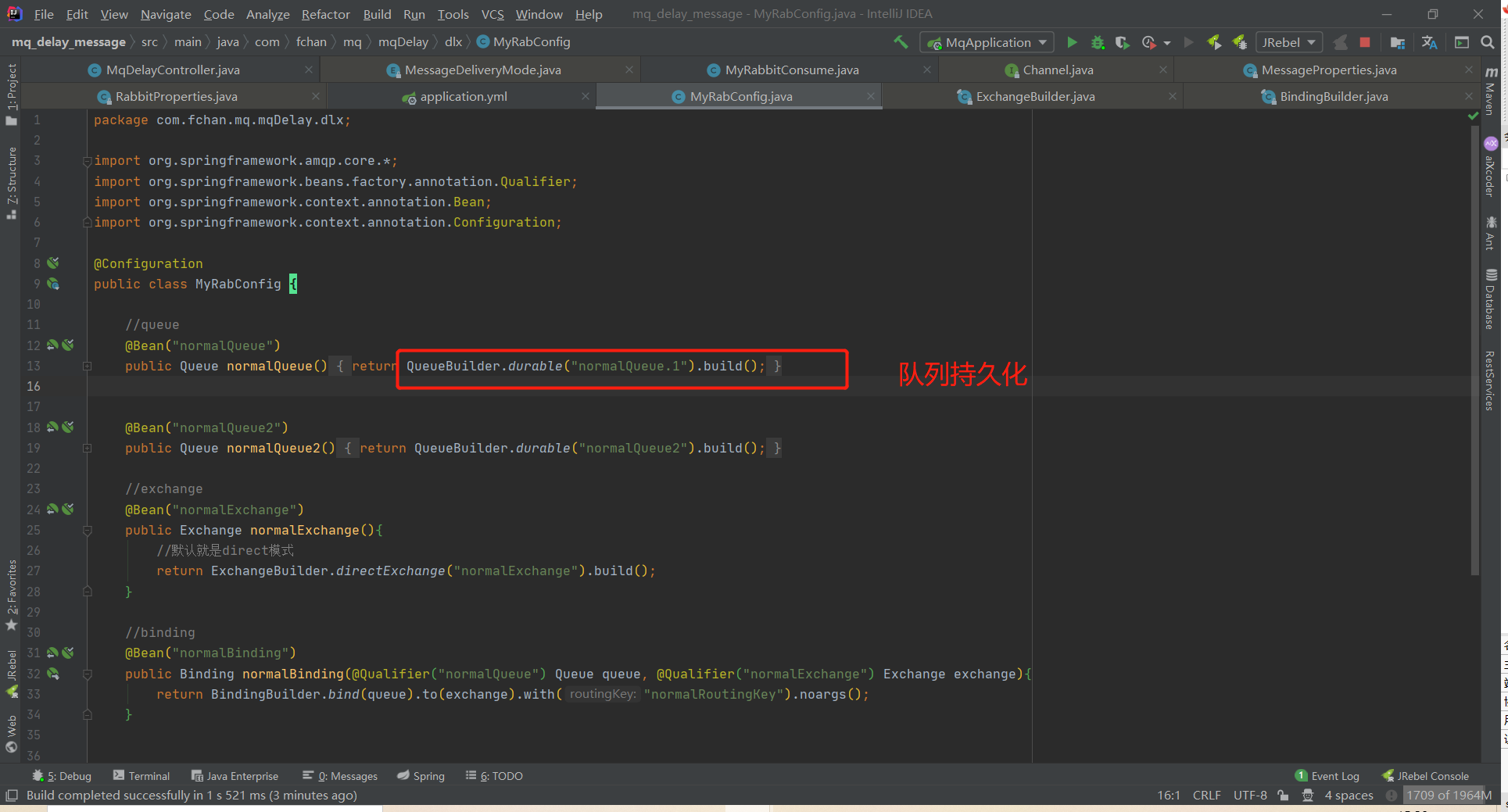This screenshot has height=812, width=1508.
Task: Open the Structure tool window
Action: click(11, 183)
